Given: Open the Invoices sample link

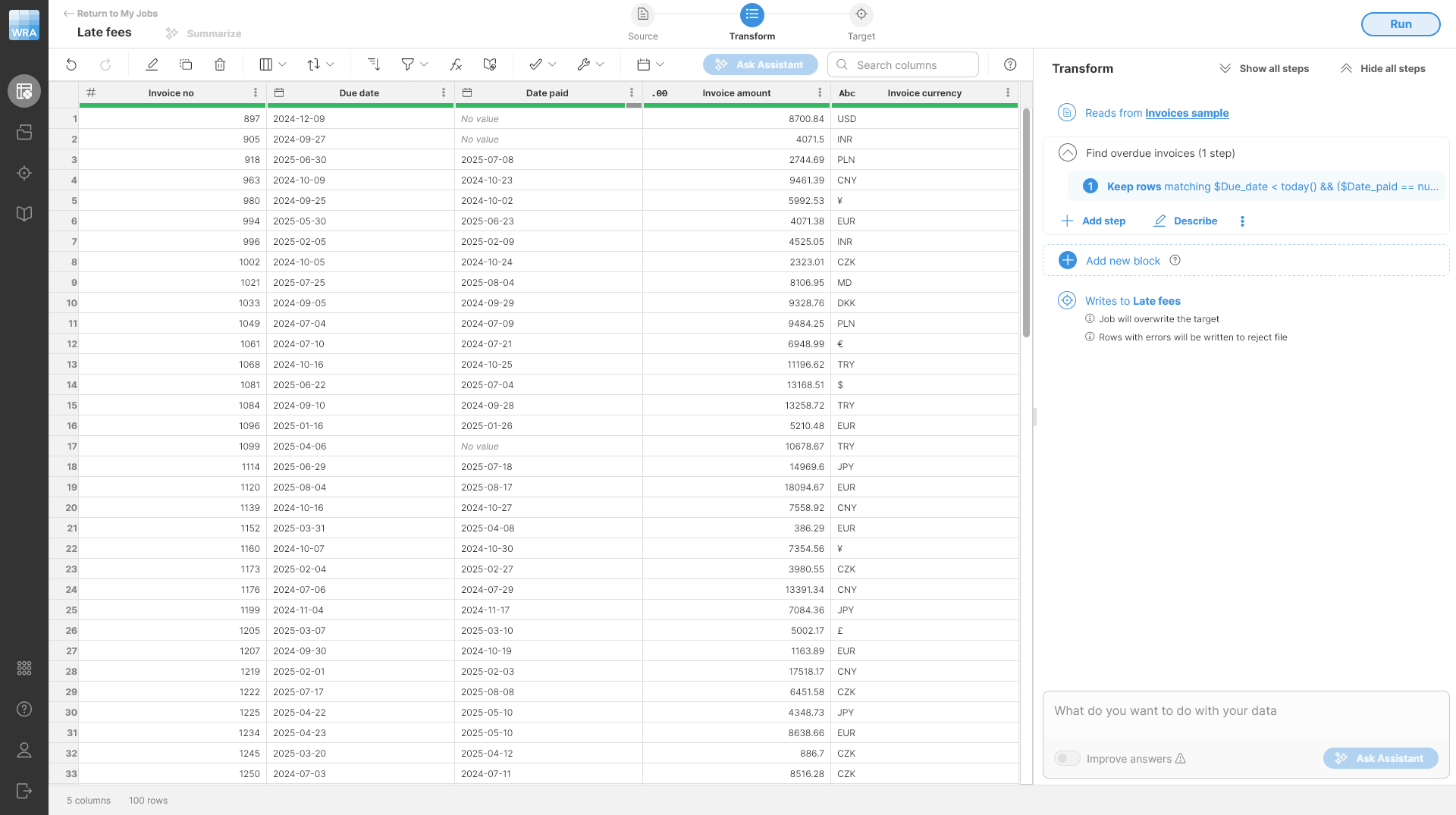Looking at the screenshot, I should (1187, 113).
